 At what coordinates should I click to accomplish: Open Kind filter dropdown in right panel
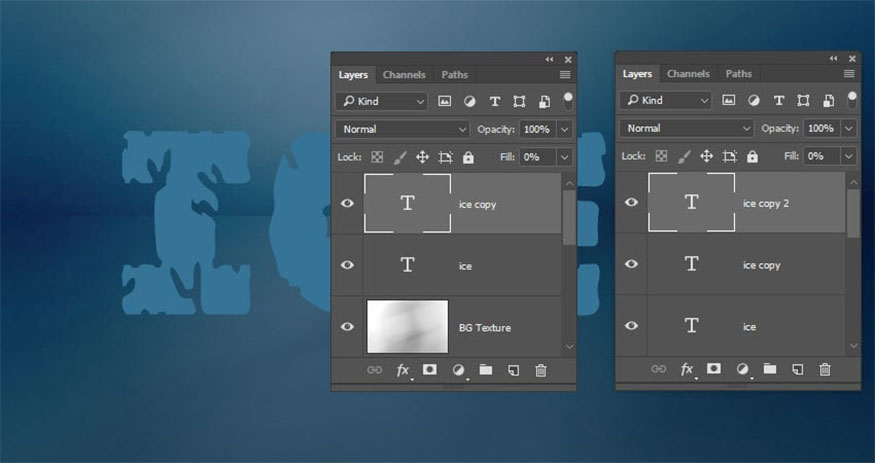666,100
